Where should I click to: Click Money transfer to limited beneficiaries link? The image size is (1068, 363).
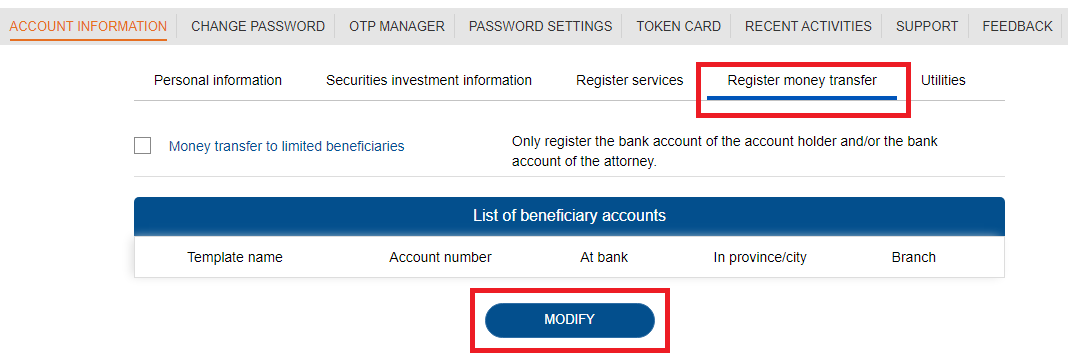pyautogui.click(x=286, y=146)
